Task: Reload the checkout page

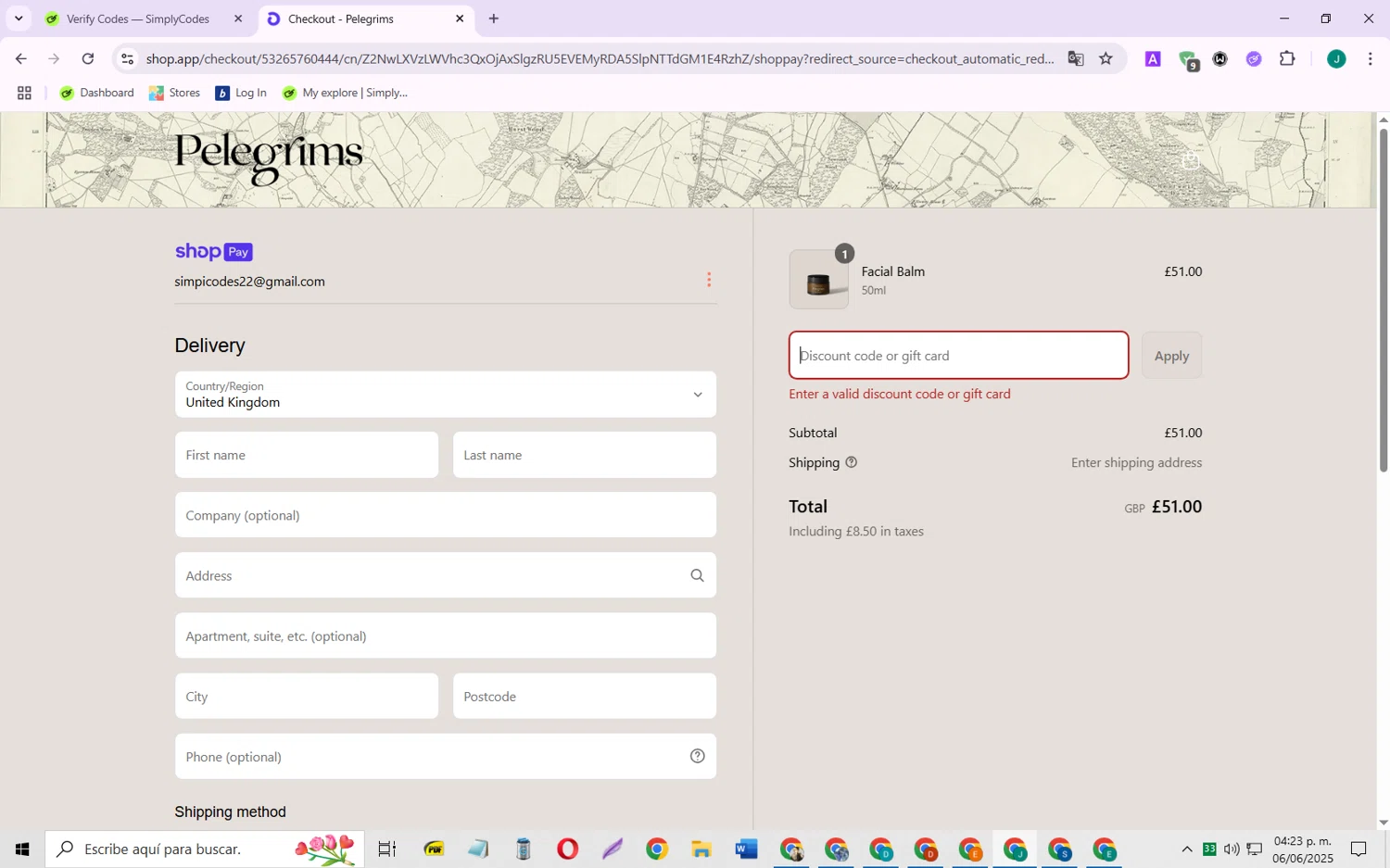Action: tap(88, 59)
